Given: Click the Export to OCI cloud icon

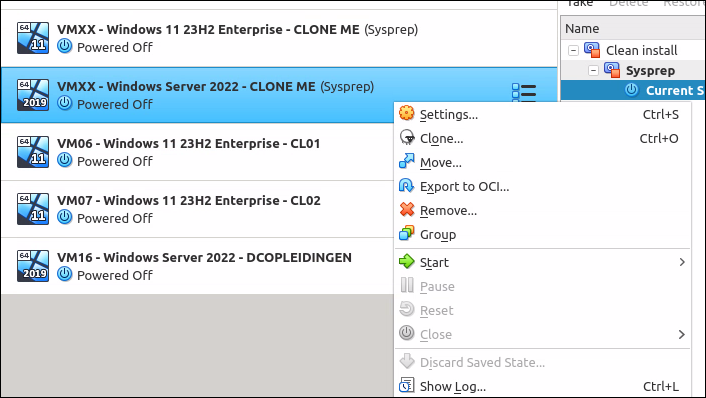Looking at the screenshot, I should click(407, 185).
